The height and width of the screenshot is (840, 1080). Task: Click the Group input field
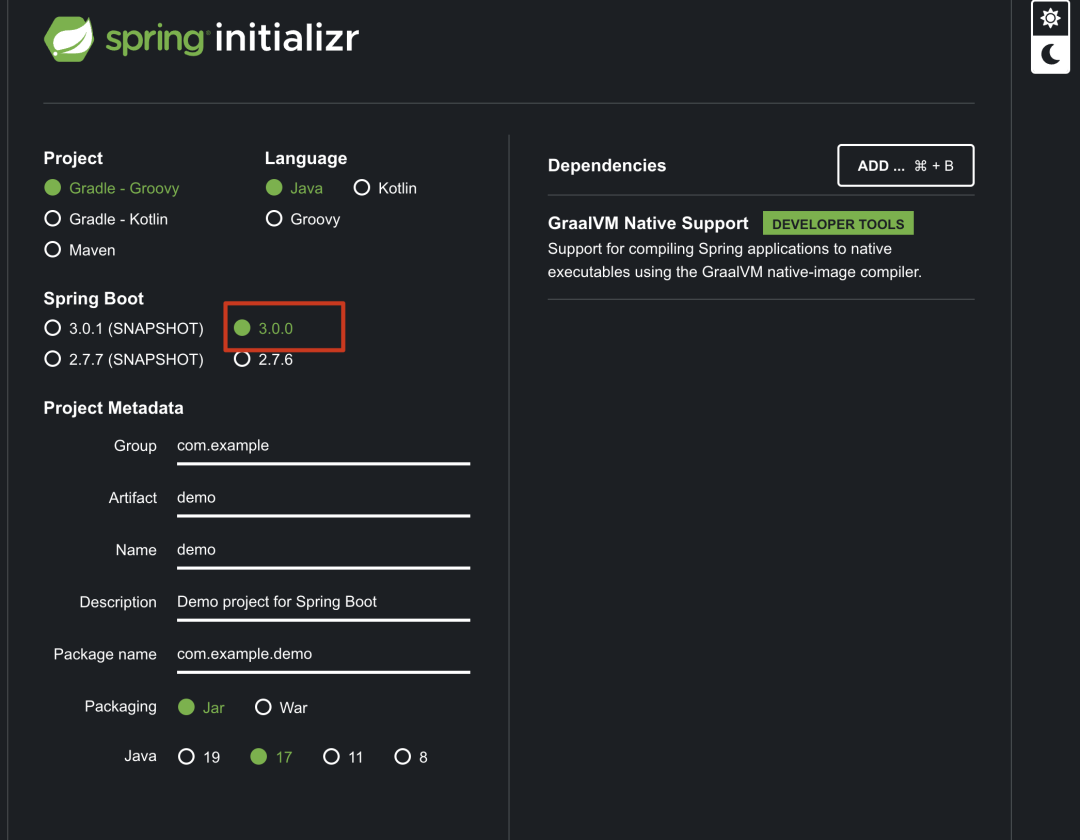click(x=322, y=446)
